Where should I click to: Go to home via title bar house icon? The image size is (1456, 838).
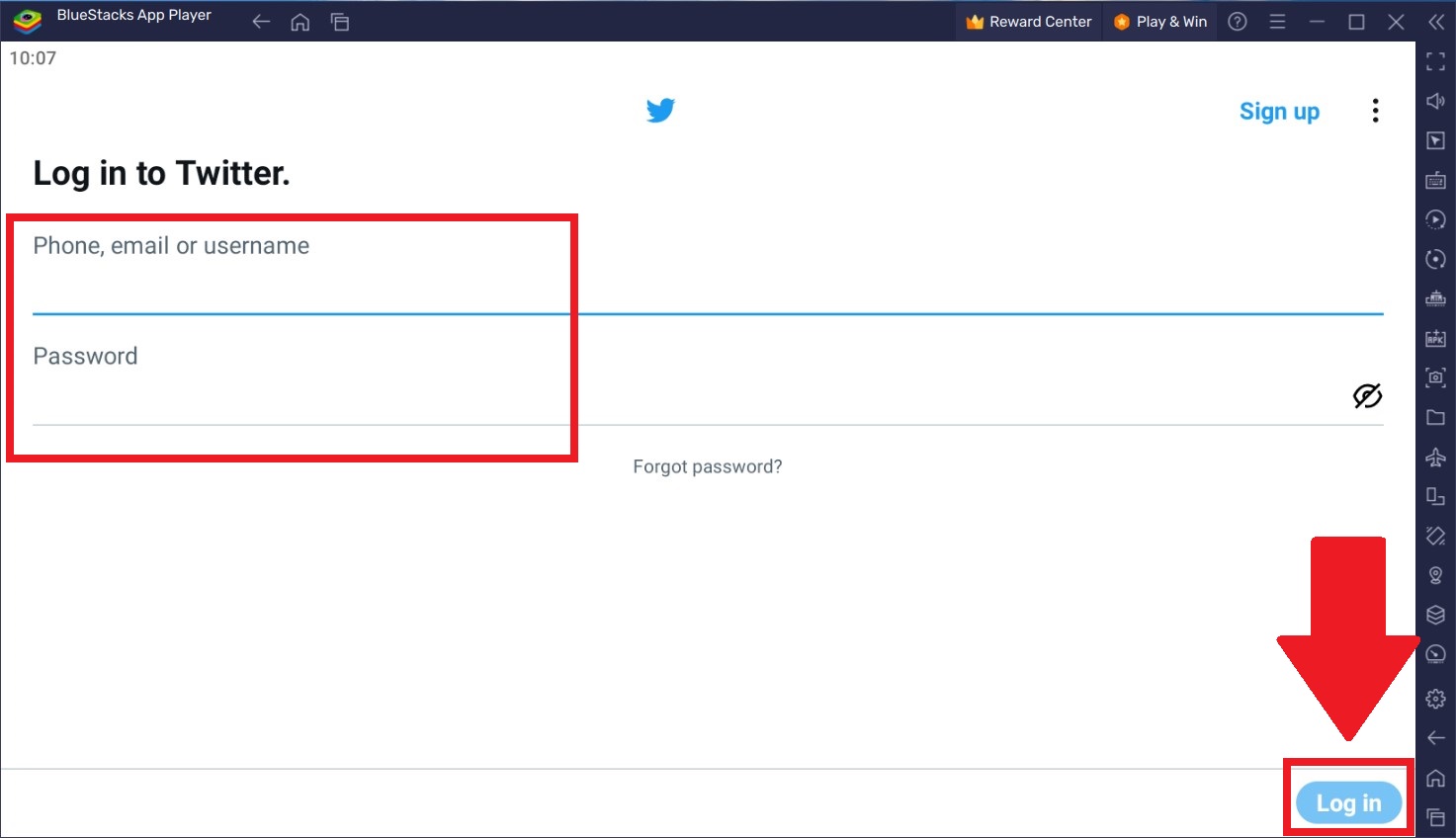coord(300,22)
